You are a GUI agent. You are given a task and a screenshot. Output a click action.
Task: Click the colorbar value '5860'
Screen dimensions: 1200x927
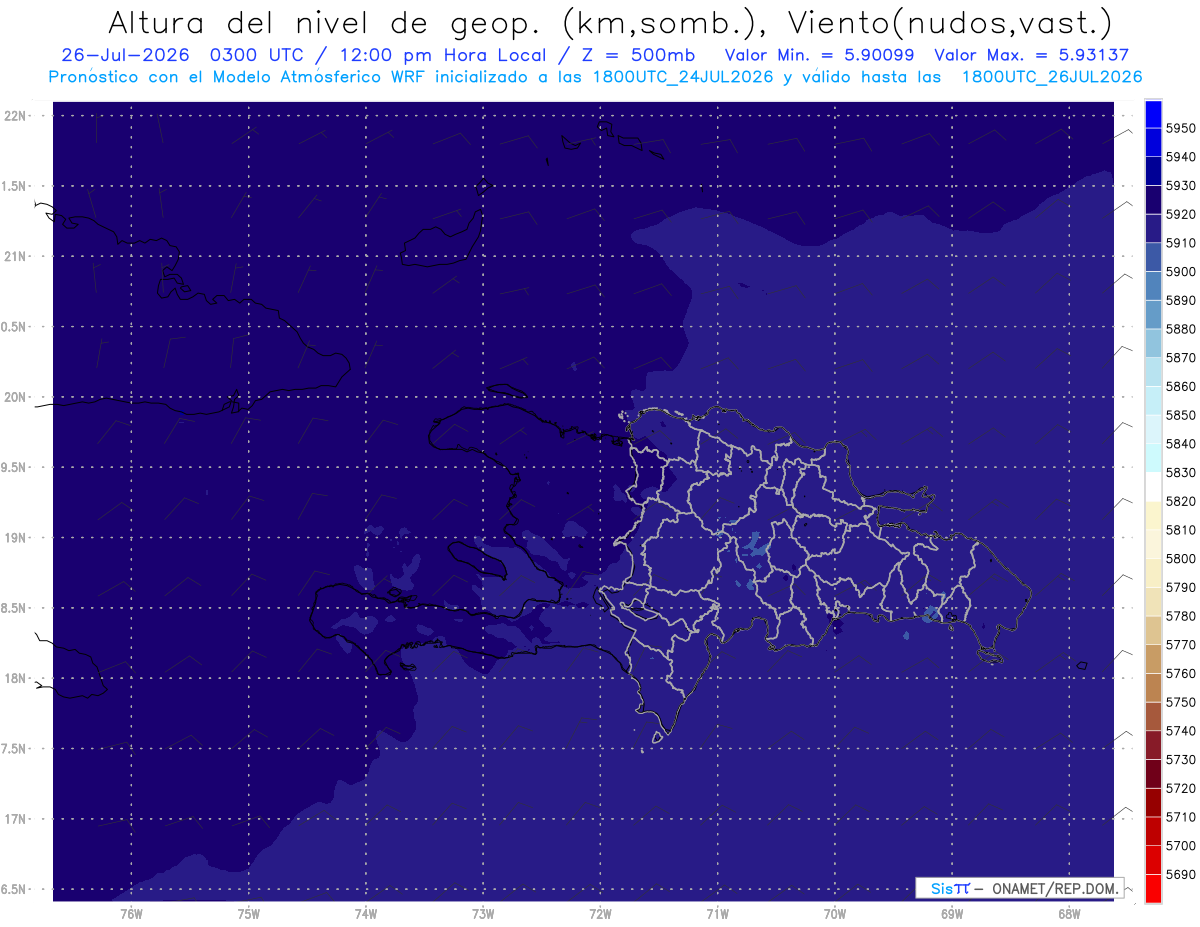click(1181, 386)
